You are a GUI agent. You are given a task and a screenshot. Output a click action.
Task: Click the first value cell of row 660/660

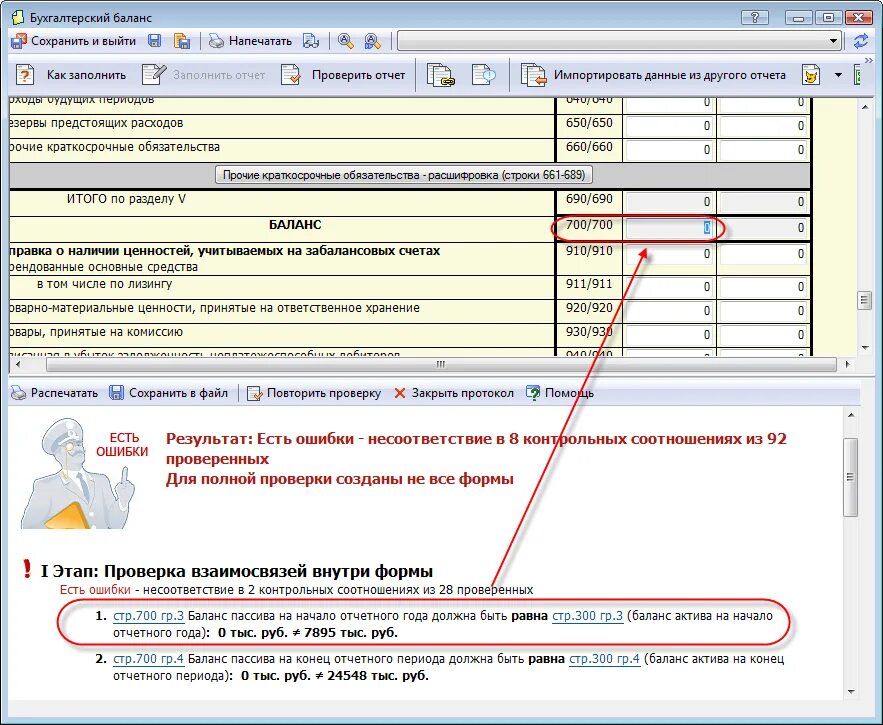click(669, 150)
